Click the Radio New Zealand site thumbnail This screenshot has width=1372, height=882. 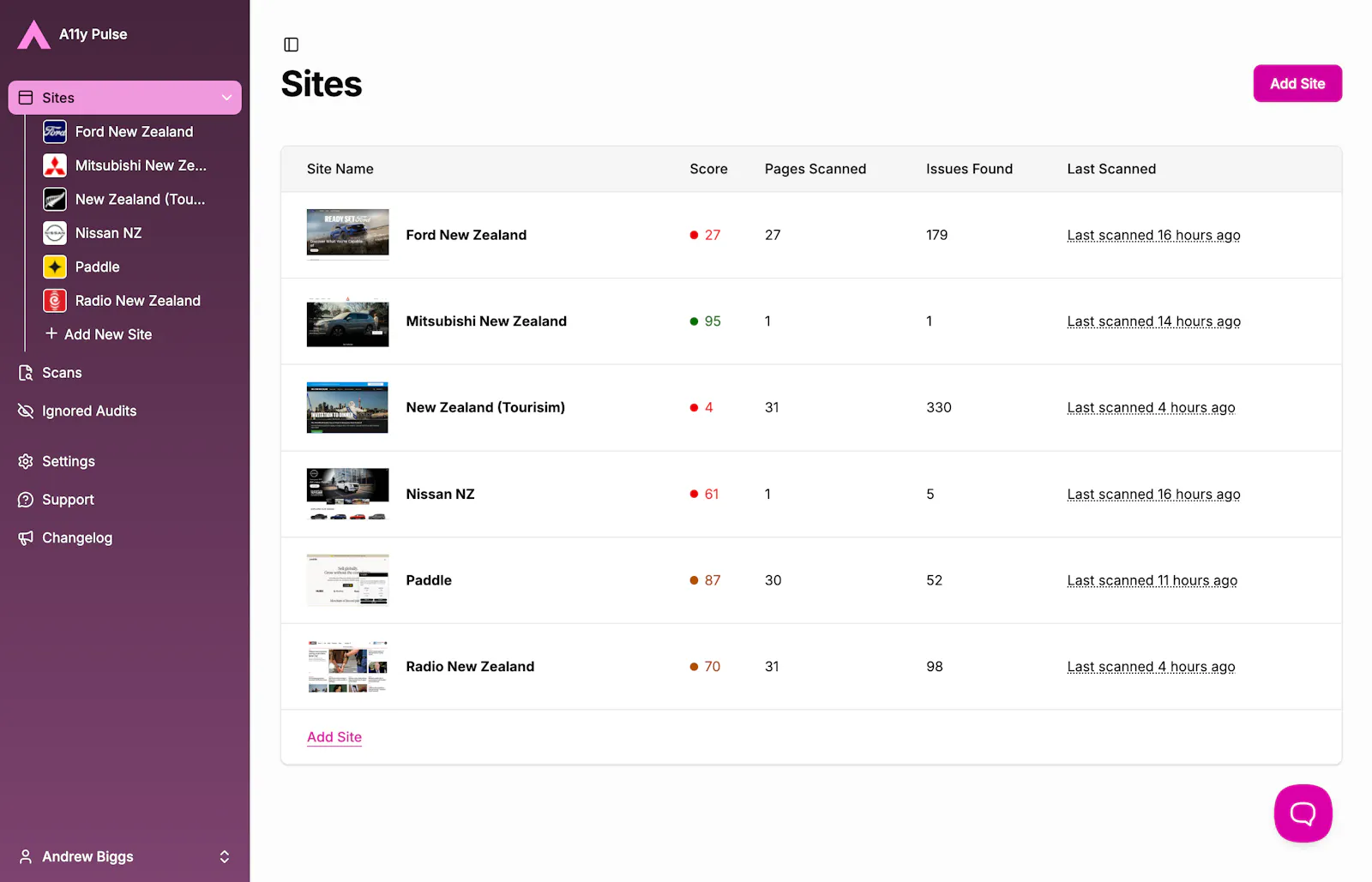(348, 667)
